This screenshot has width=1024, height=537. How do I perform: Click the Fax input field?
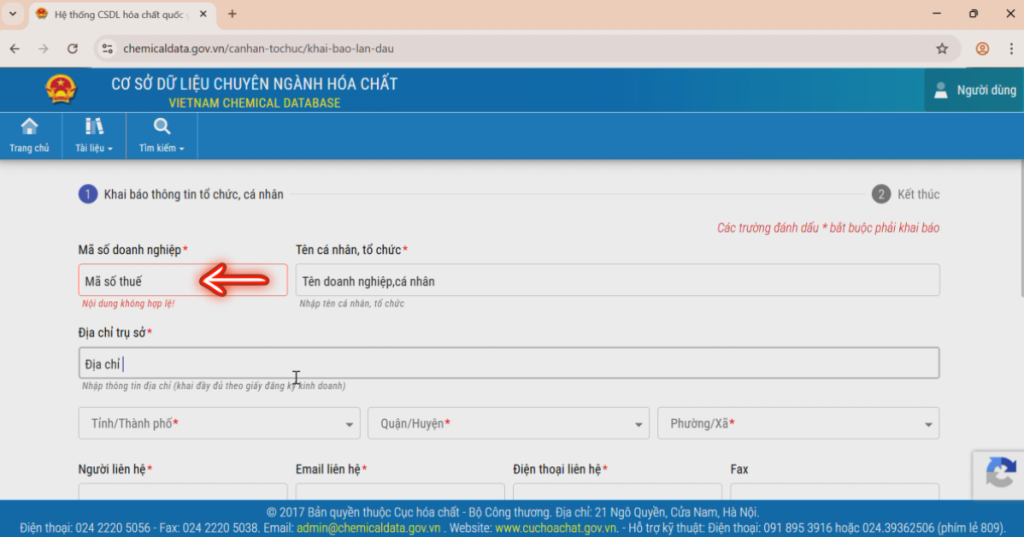coord(835,491)
